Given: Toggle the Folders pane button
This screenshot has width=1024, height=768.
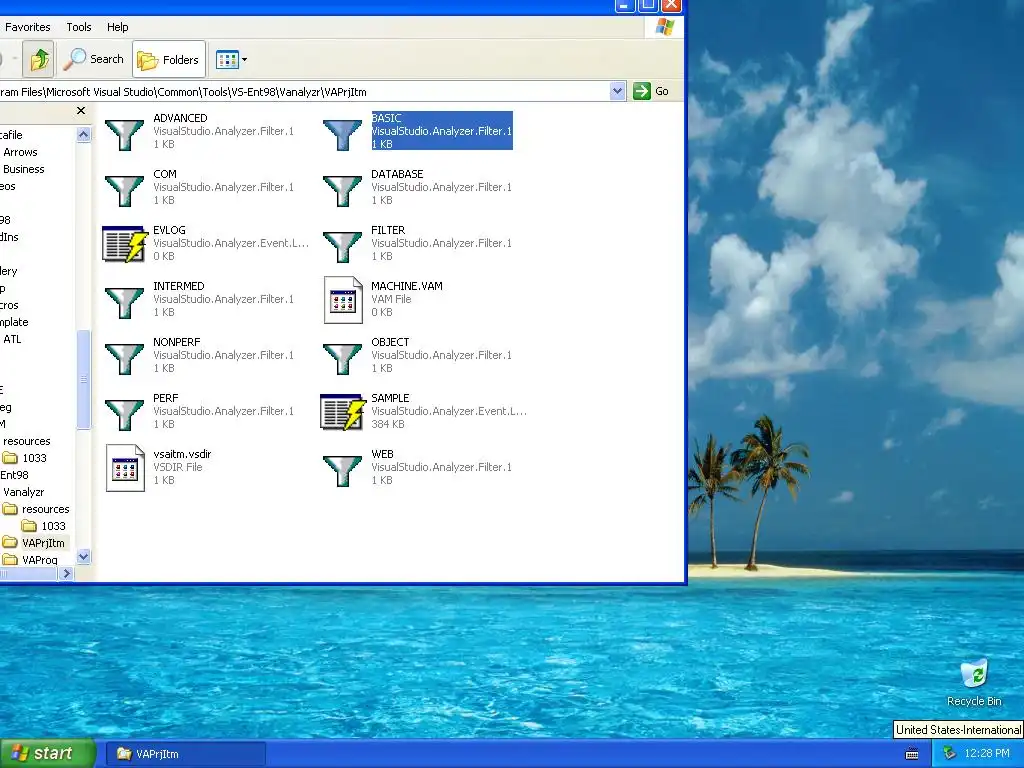Looking at the screenshot, I should 168,59.
